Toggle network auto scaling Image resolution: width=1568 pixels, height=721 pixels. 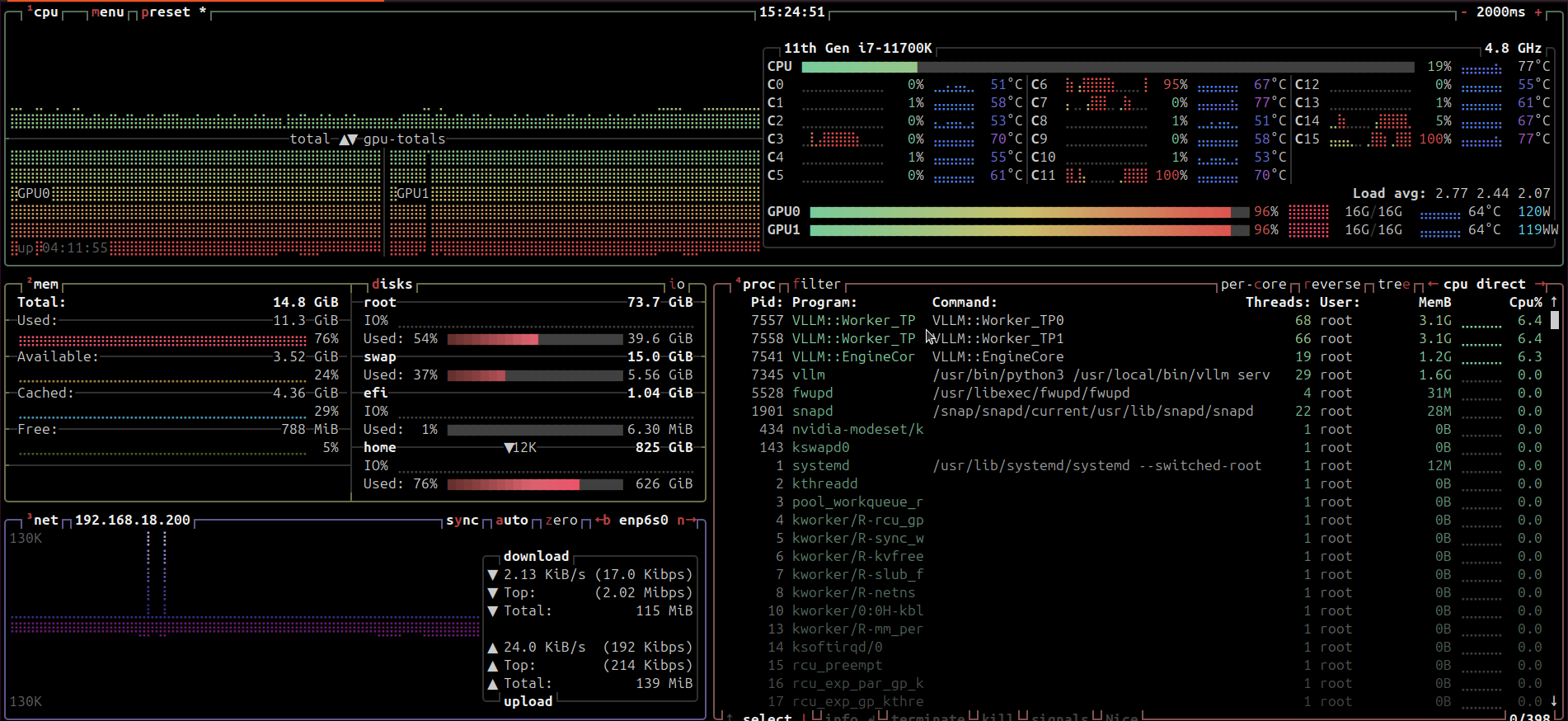pos(512,521)
